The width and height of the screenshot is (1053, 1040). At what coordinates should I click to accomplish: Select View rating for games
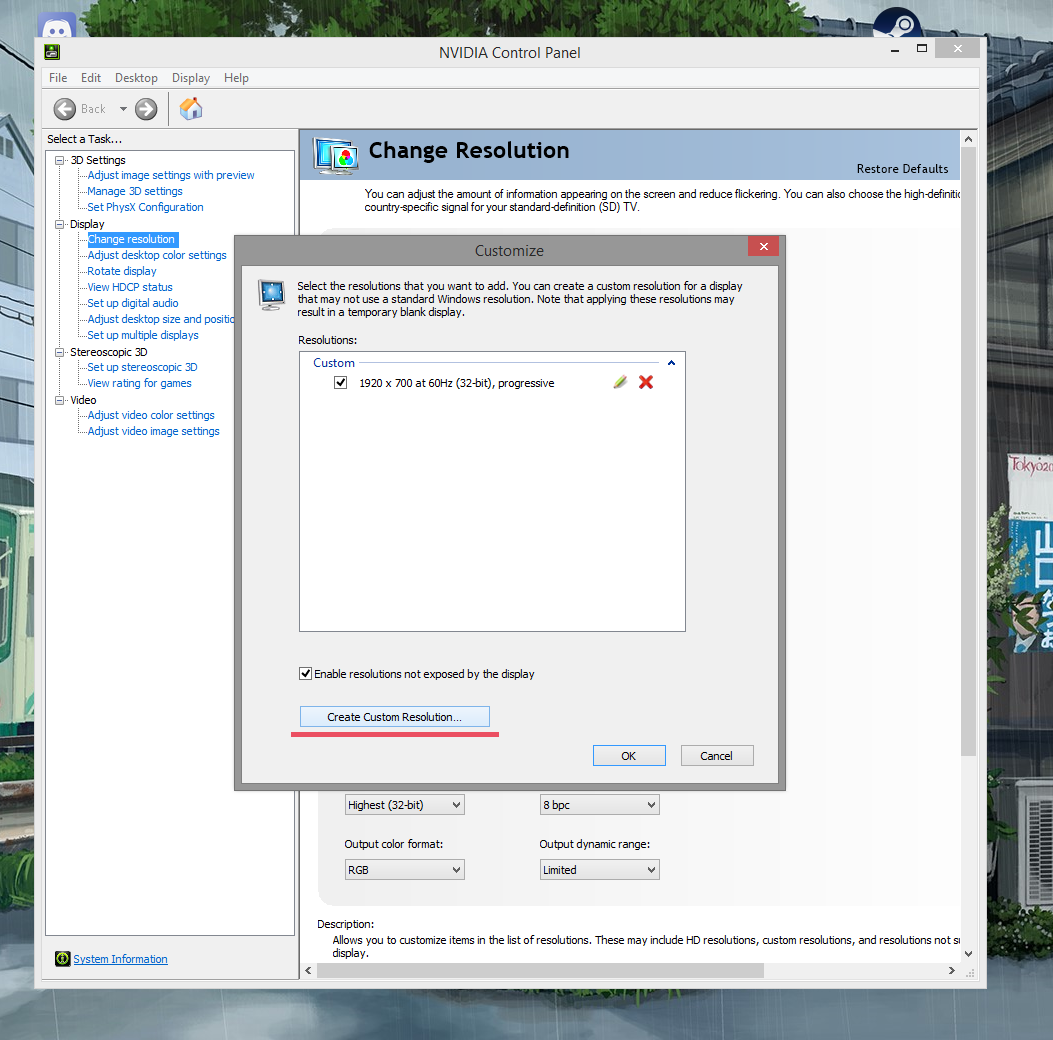pyautogui.click(x=139, y=383)
